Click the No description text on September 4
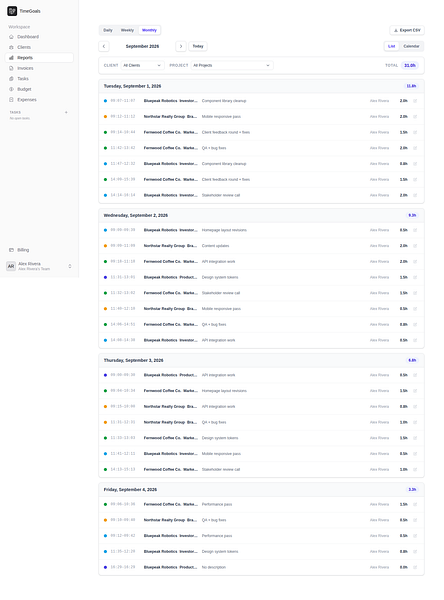444x600 pixels. coord(214,567)
